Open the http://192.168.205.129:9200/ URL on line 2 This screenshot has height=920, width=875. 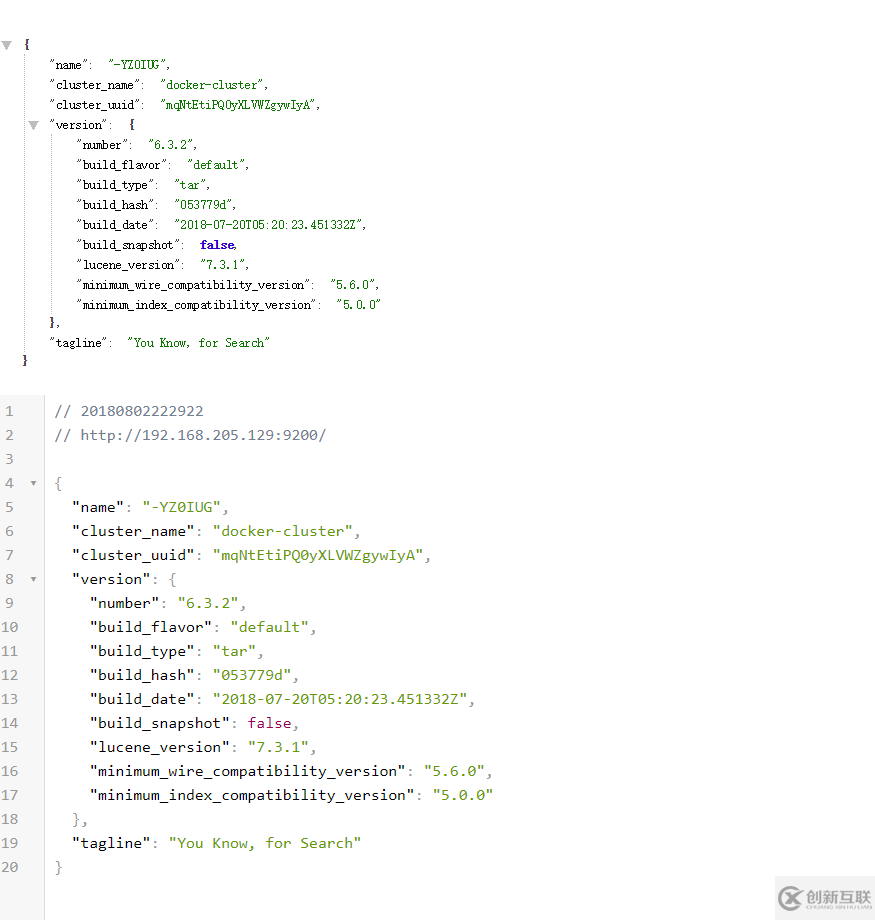coord(203,435)
